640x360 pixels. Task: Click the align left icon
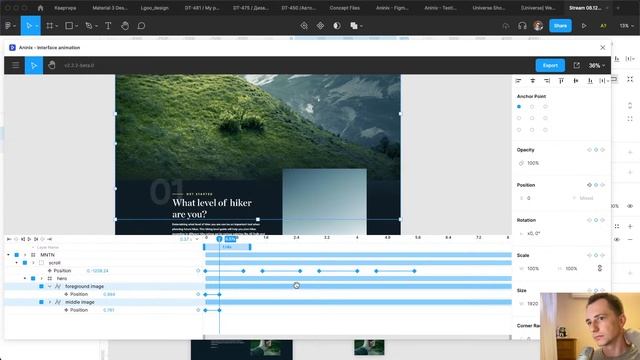pos(518,81)
